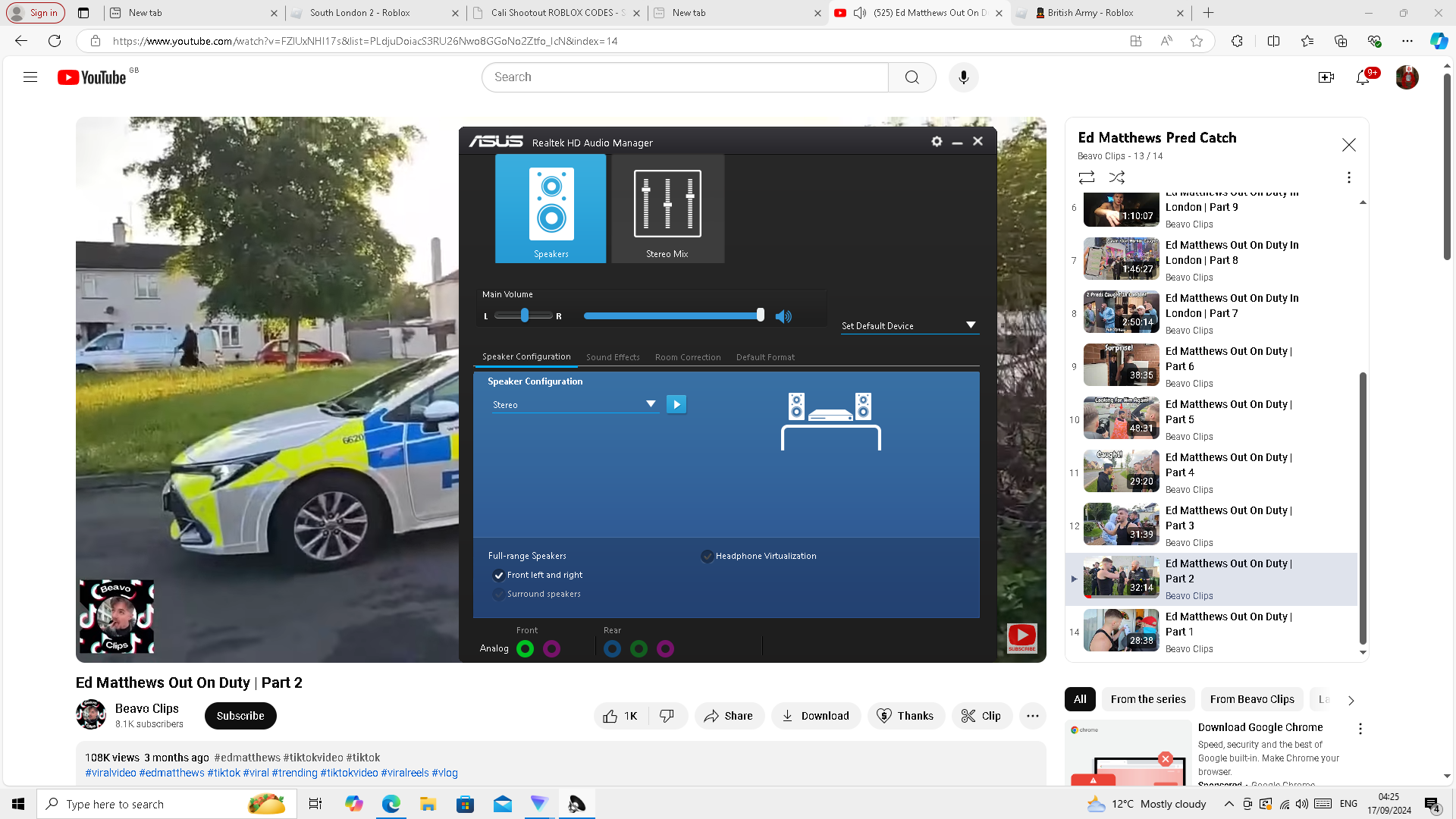Click the Download button
Viewport: 1456px width, 819px height.
click(816, 716)
